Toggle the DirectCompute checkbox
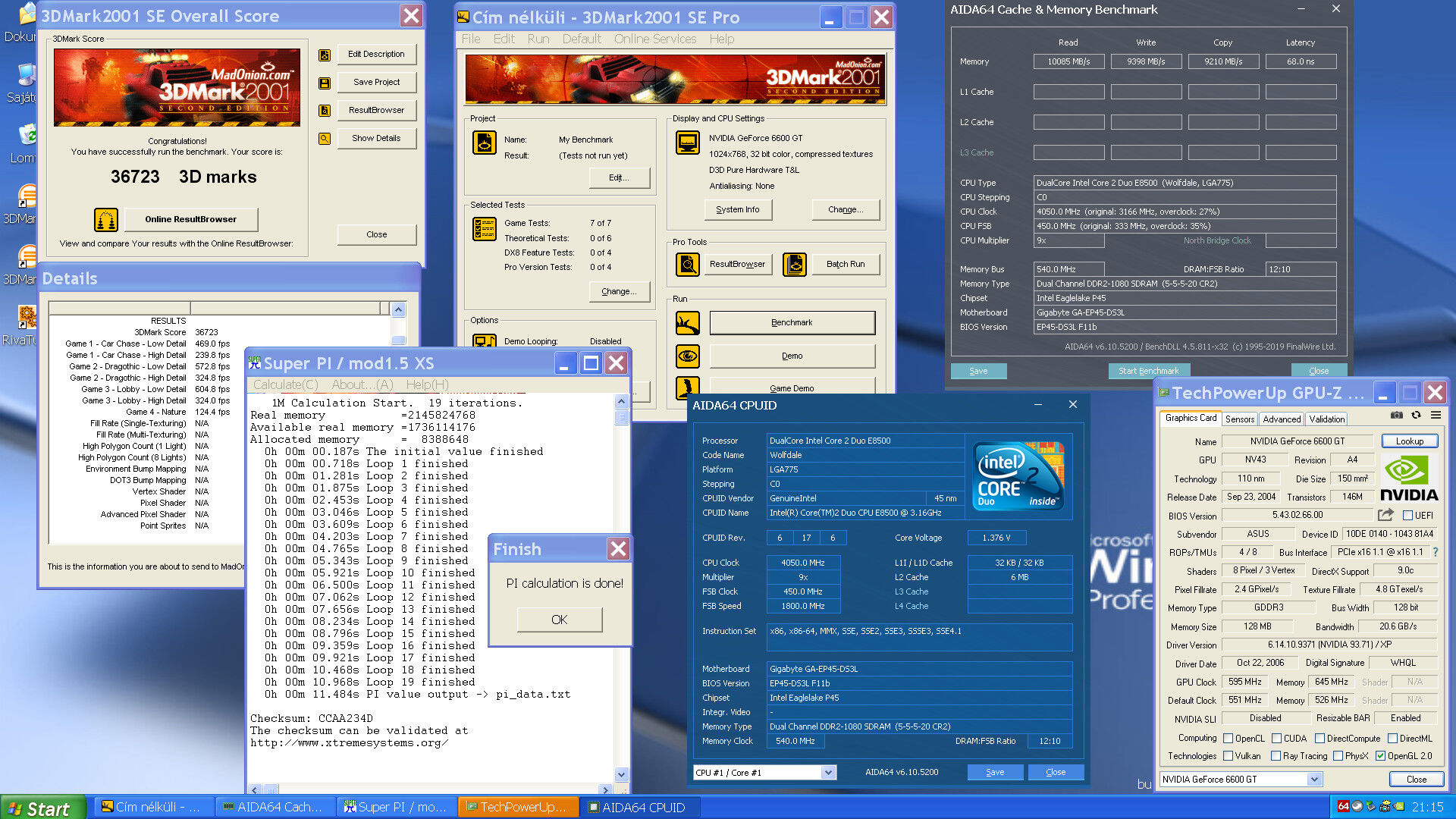 click(1319, 739)
